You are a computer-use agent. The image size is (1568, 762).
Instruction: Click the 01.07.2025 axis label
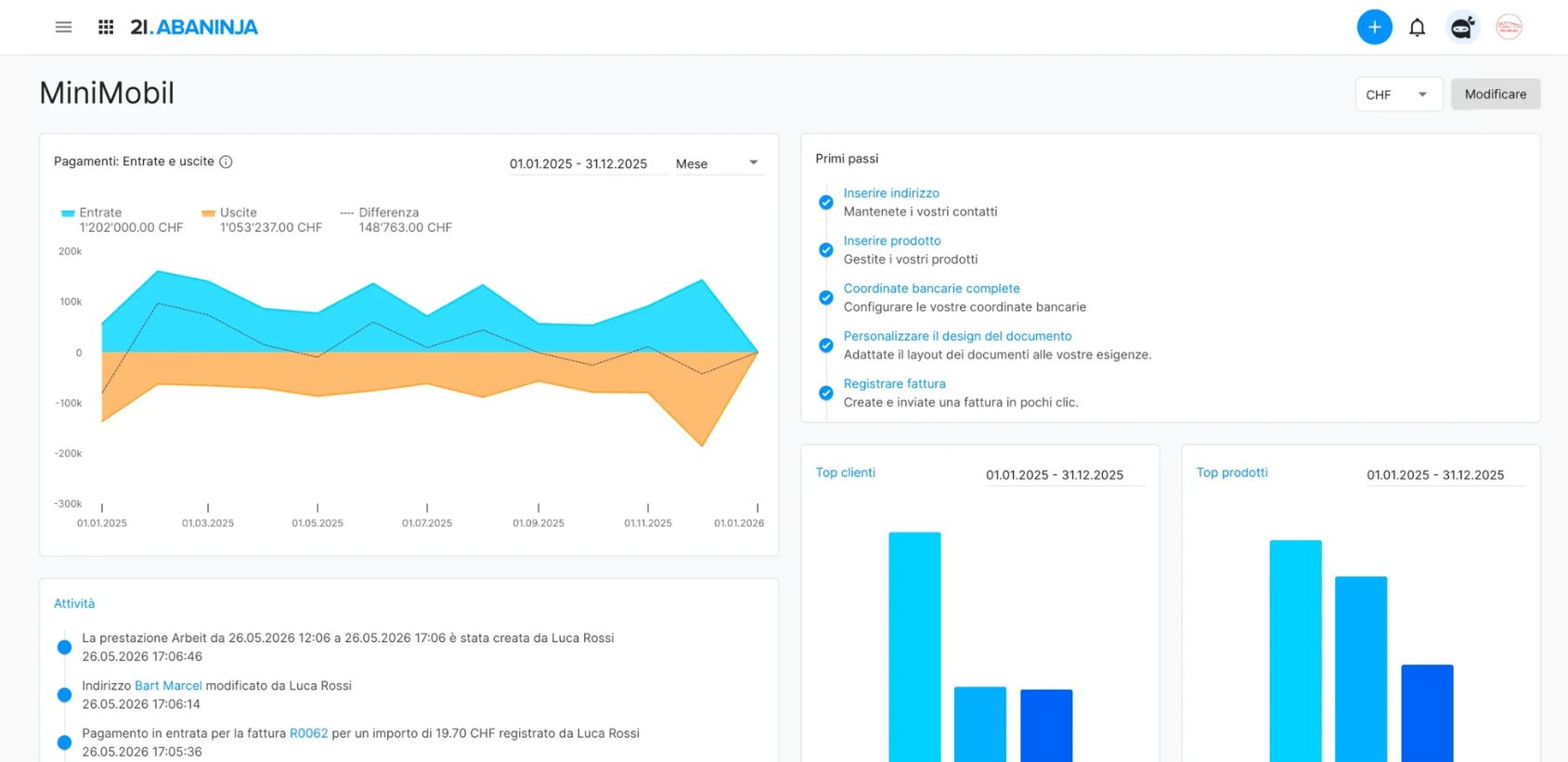tap(427, 523)
